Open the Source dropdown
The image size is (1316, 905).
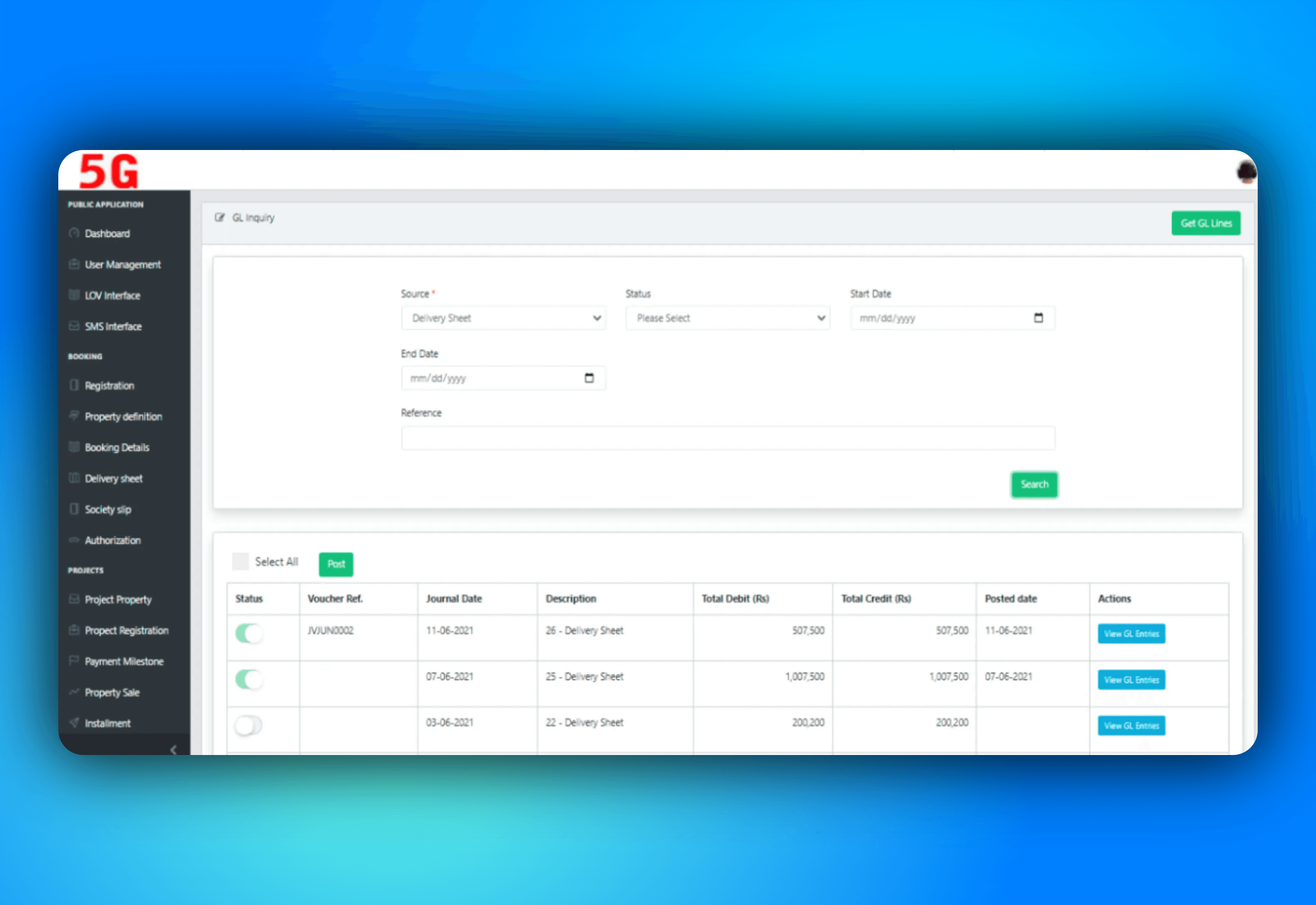coord(503,318)
